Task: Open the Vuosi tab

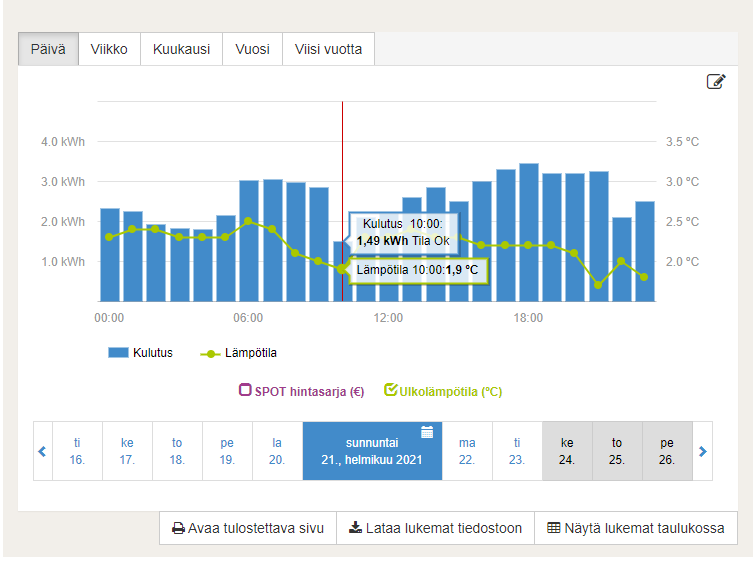Action: (252, 49)
